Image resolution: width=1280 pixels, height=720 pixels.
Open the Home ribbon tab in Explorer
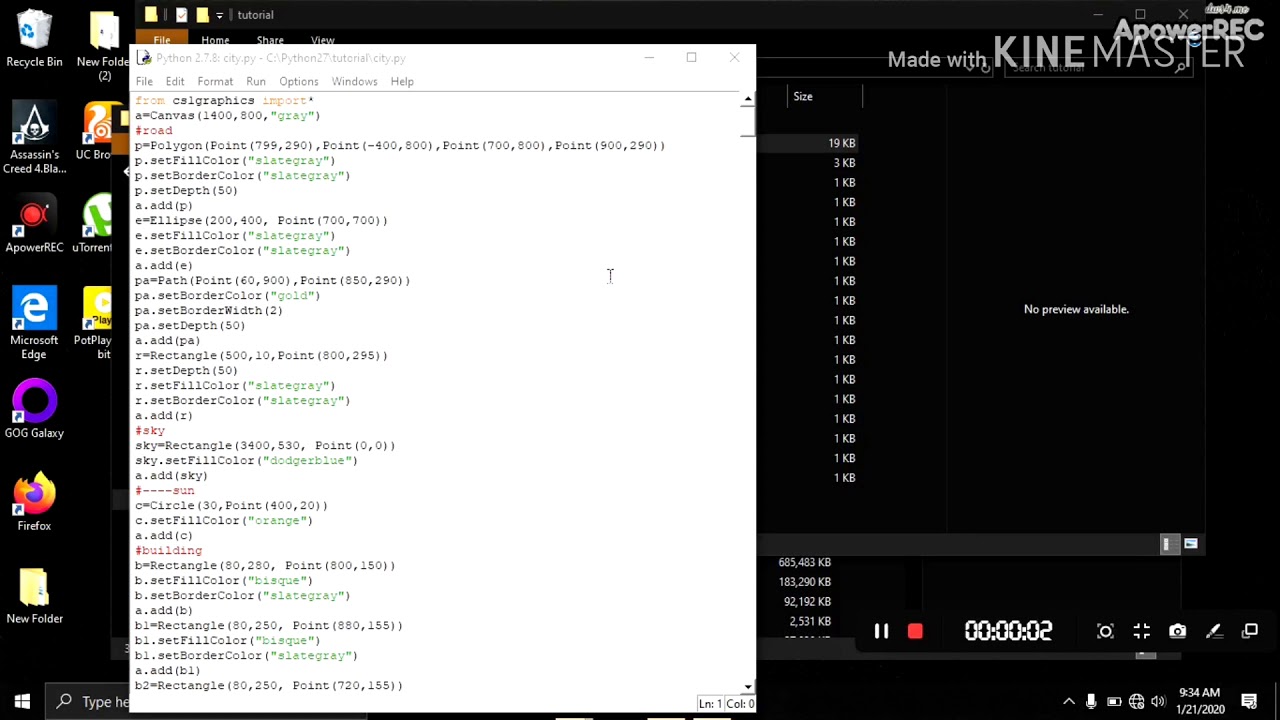(215, 40)
